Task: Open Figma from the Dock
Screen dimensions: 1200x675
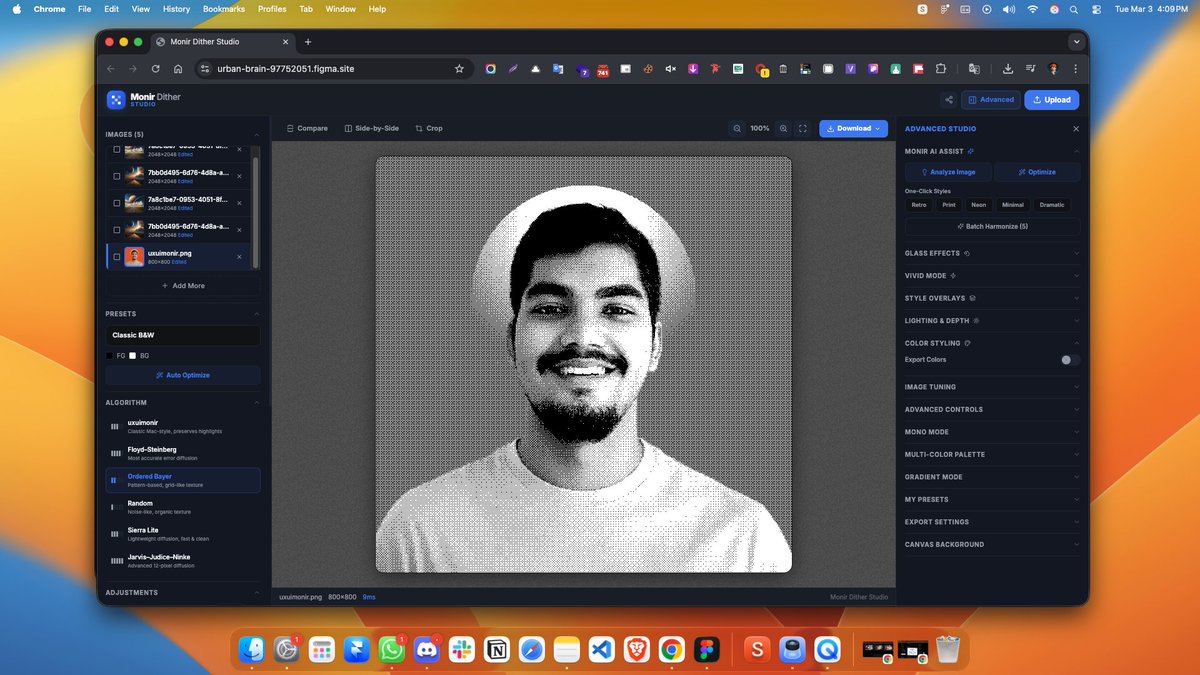Action: click(x=709, y=649)
